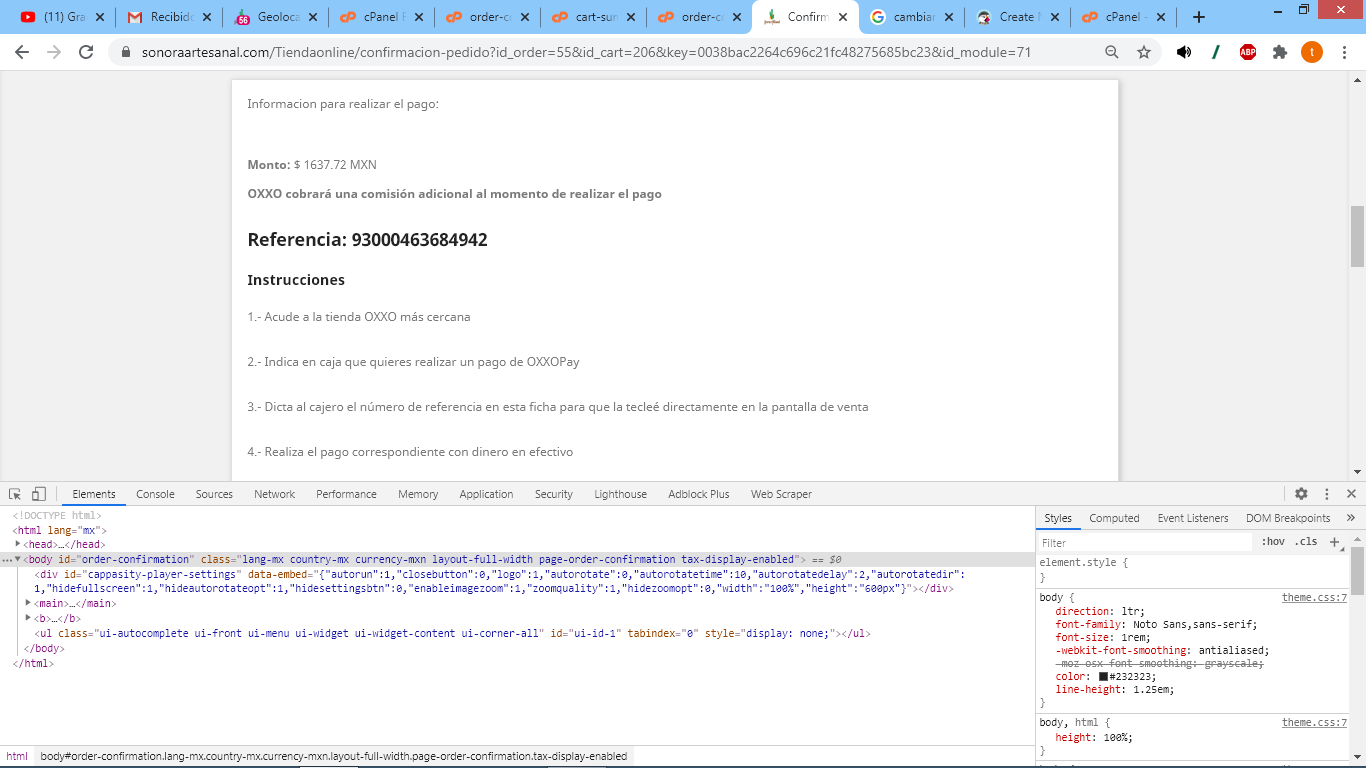The width and height of the screenshot is (1366, 768).
Task: Open the Sources panel
Action: pos(214,494)
